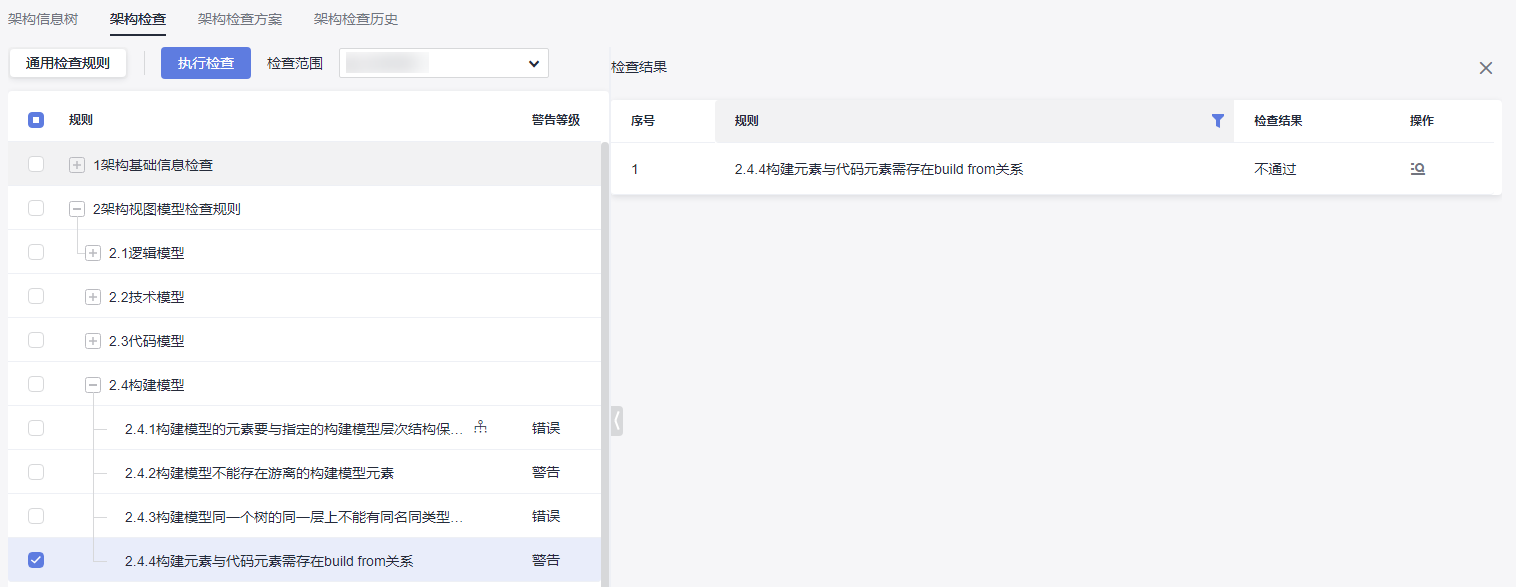The height and width of the screenshot is (587, 1516).
Task: Check the rule 2.4.1 checkbox
Action: [36, 428]
